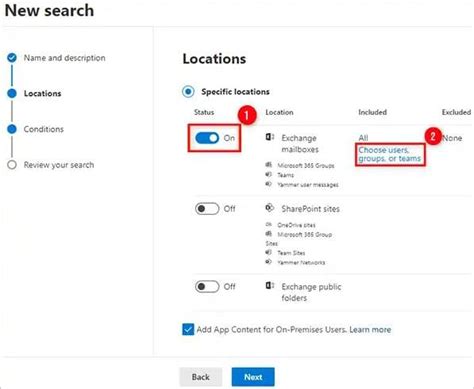
Task: Enable the Exchange public folders toggle
Action: pos(207,286)
